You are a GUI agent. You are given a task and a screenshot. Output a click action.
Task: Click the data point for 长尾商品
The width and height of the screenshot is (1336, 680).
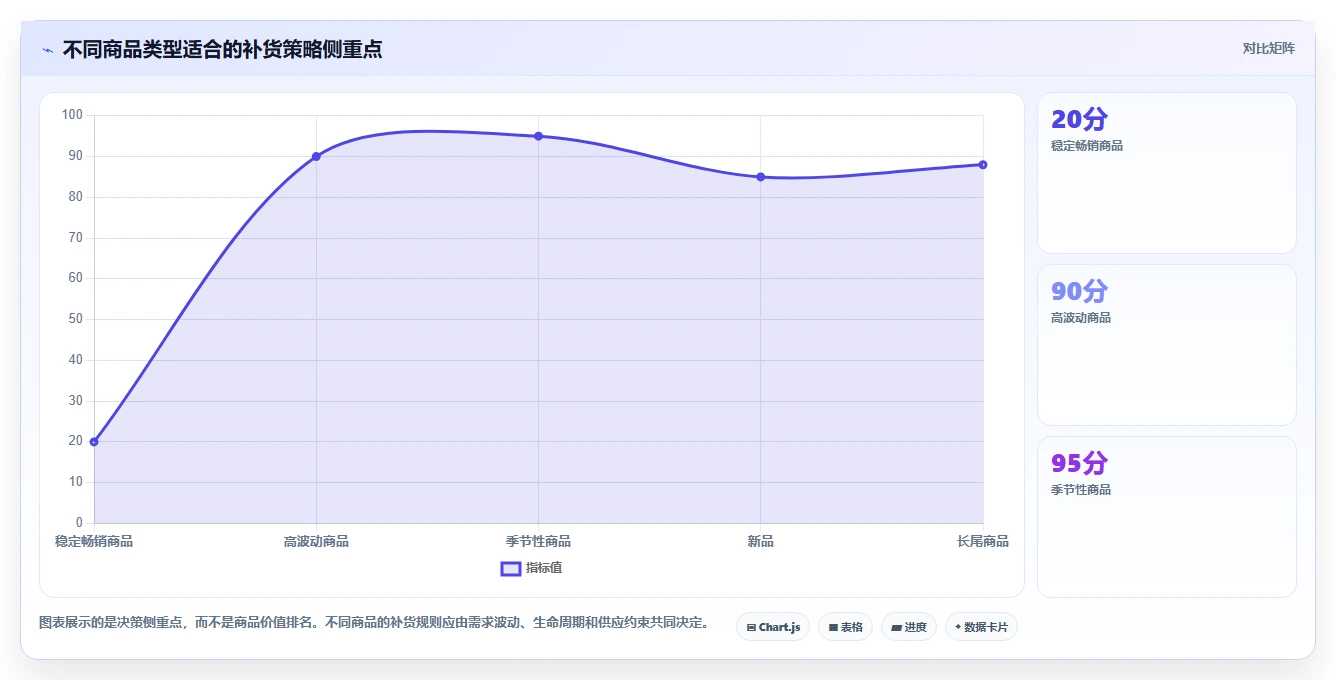tap(983, 164)
